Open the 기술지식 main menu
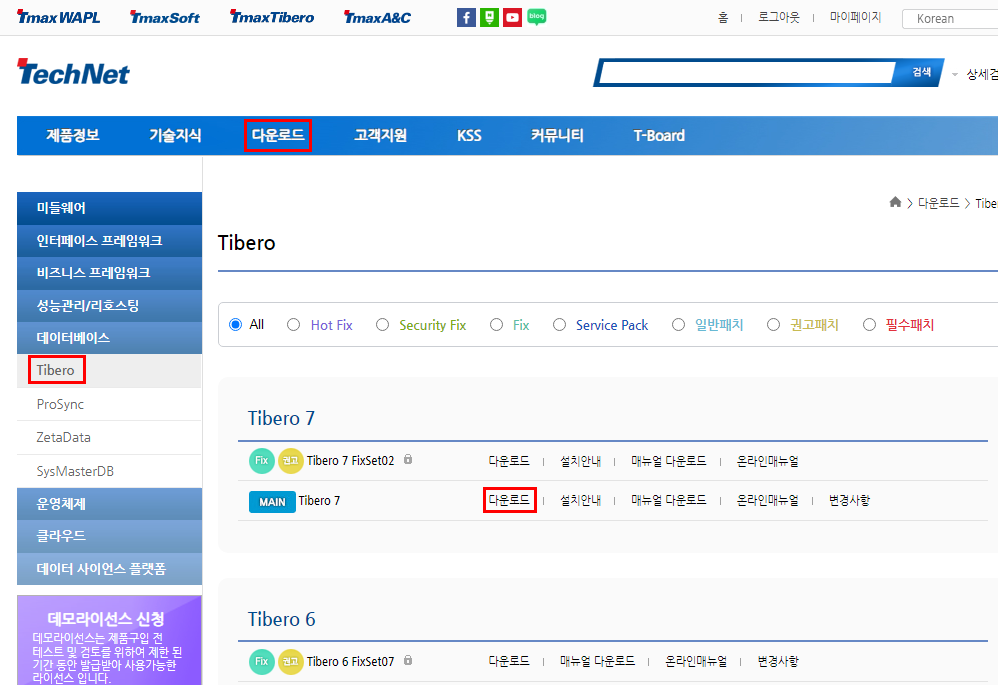This screenshot has width=998, height=685. click(x=175, y=135)
